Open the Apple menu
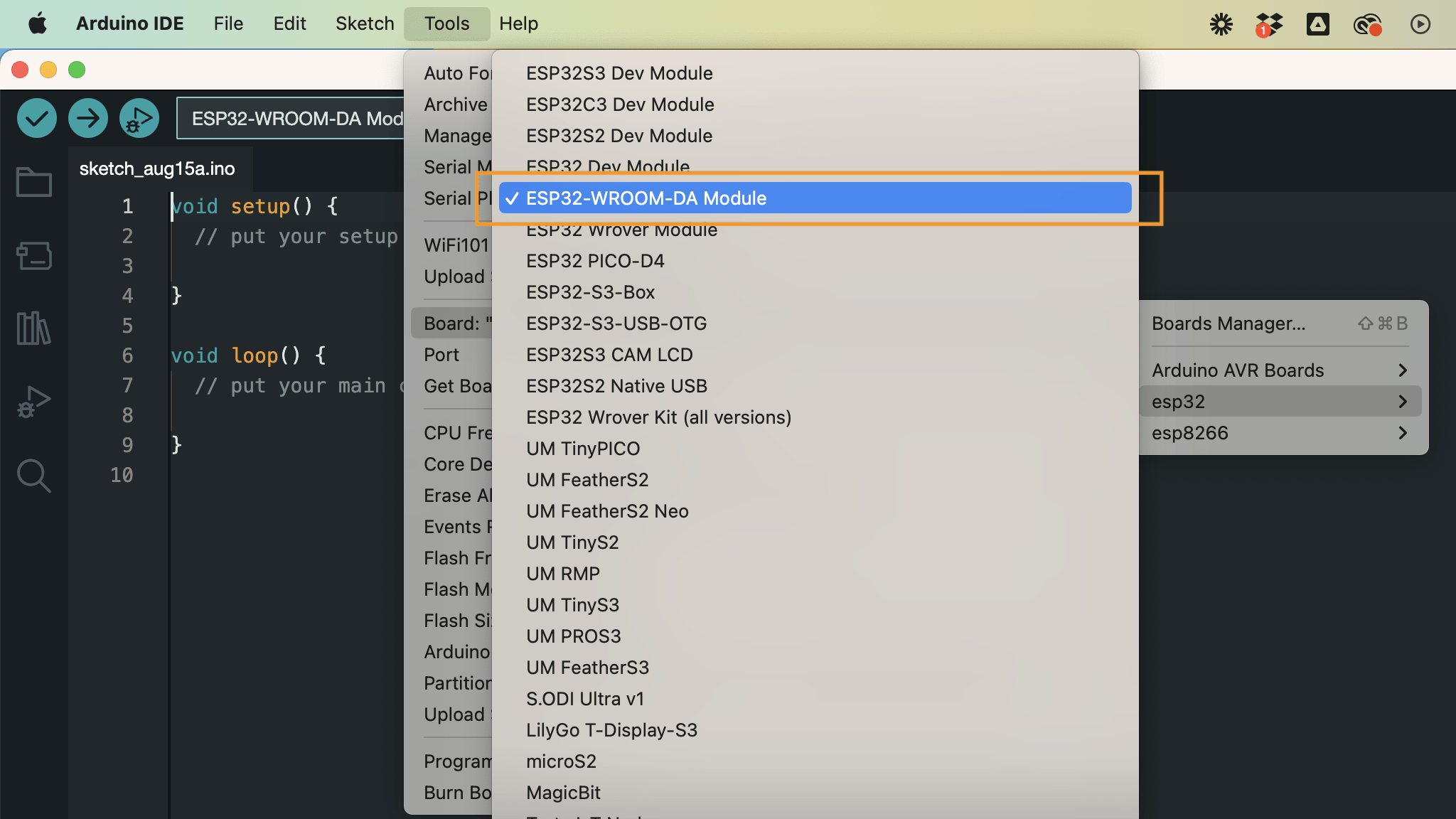The width and height of the screenshot is (1456, 819). tap(37, 23)
